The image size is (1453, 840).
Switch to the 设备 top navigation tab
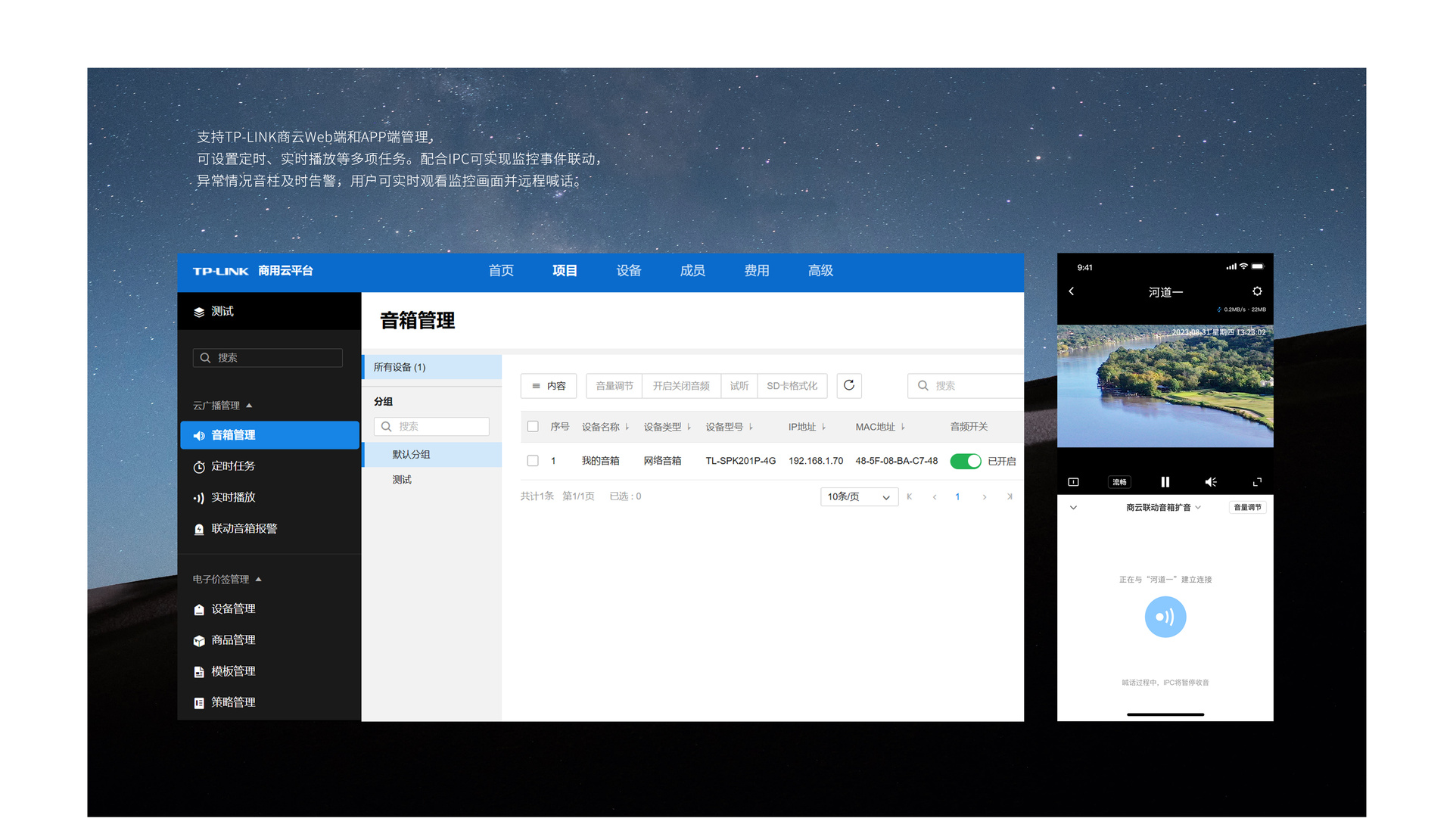pyautogui.click(x=628, y=271)
